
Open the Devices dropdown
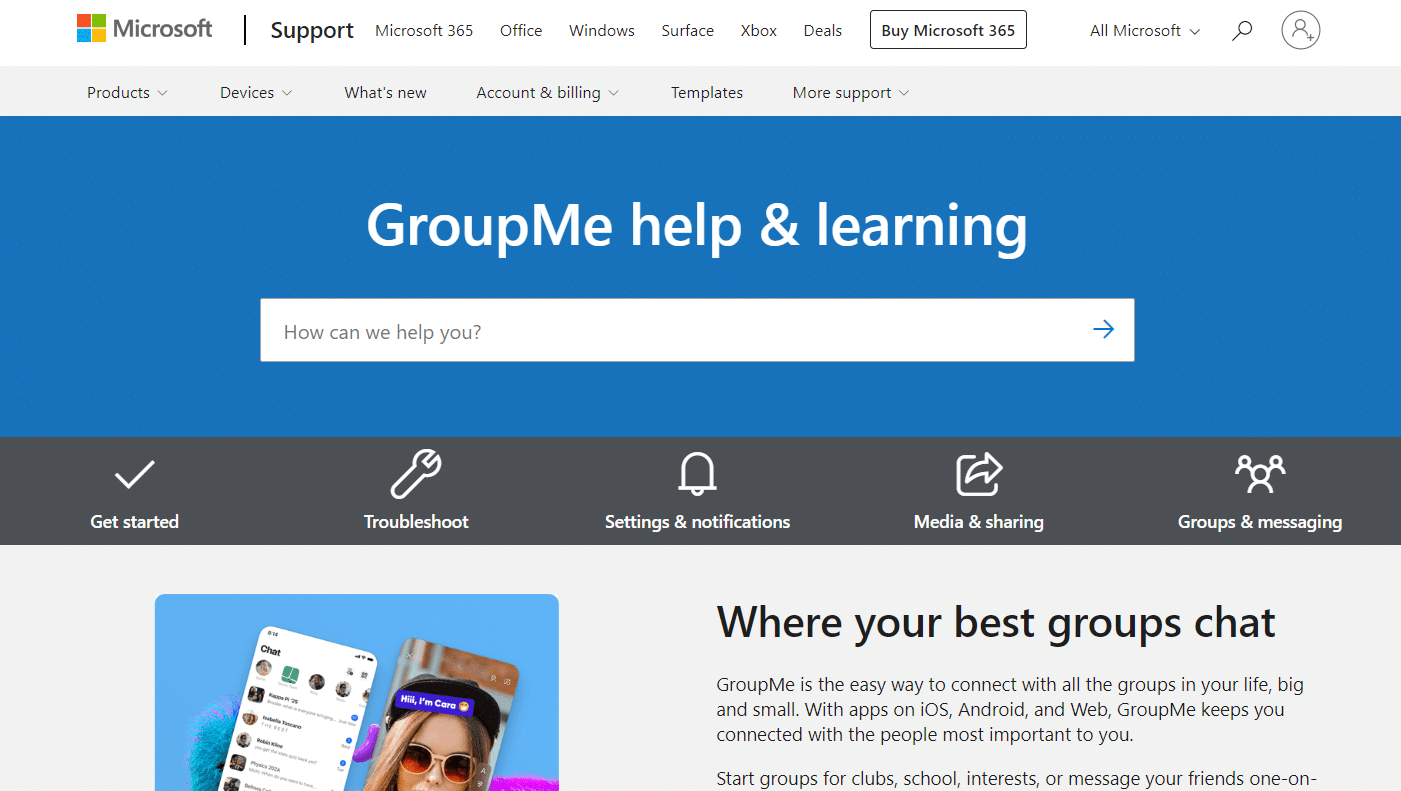[255, 91]
